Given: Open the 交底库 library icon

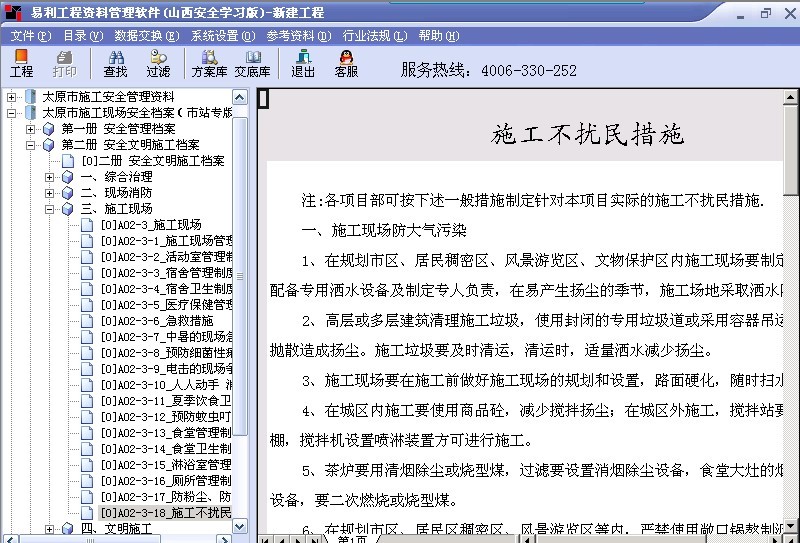Looking at the screenshot, I should (252, 64).
